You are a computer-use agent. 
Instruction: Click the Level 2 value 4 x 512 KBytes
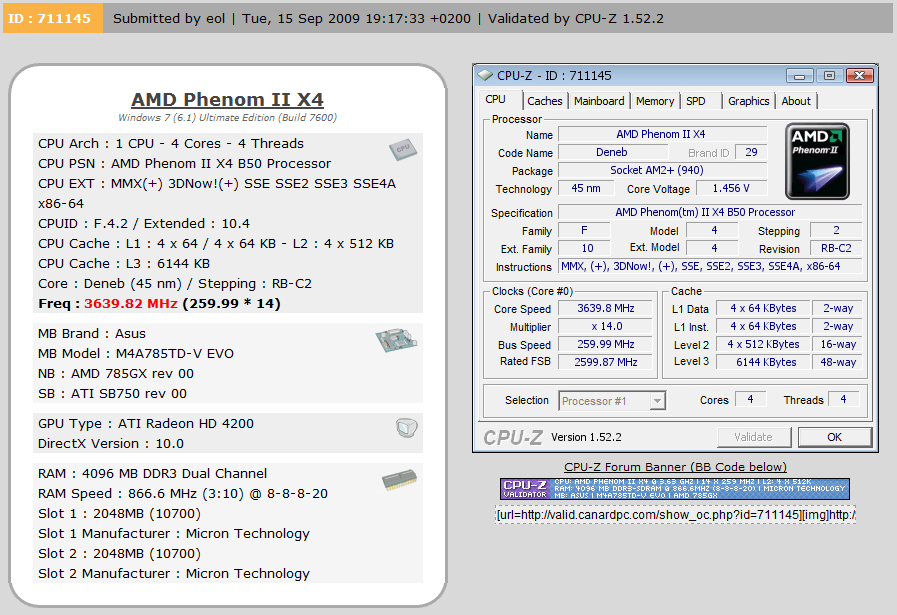pos(763,344)
